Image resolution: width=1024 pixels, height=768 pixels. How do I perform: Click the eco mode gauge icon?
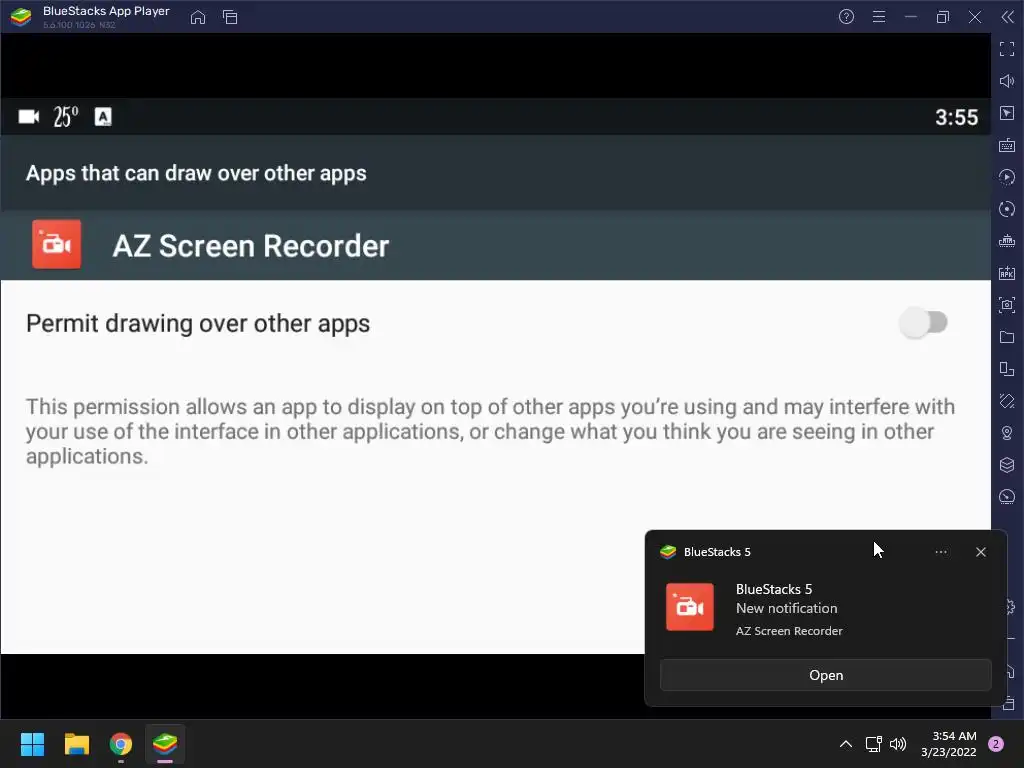(1007, 497)
